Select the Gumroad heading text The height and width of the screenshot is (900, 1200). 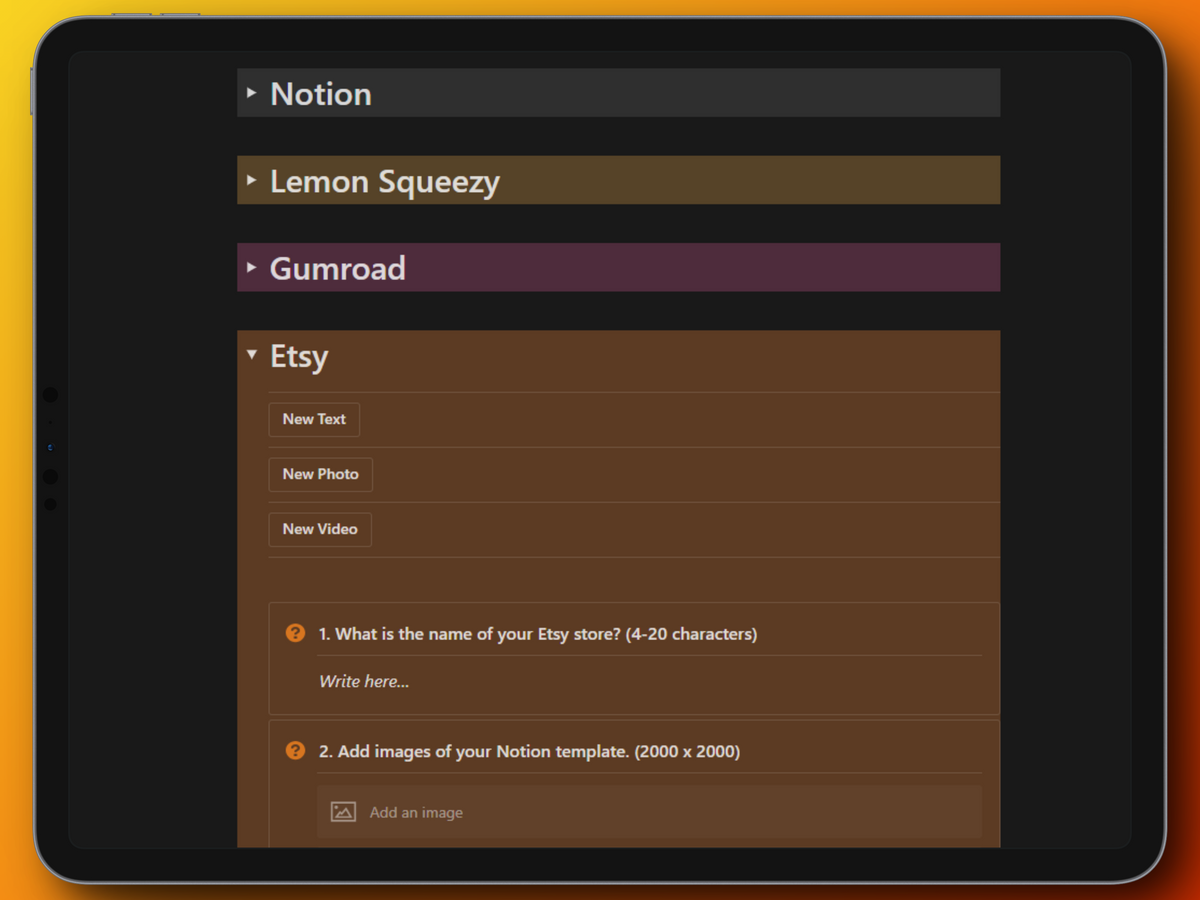(338, 269)
